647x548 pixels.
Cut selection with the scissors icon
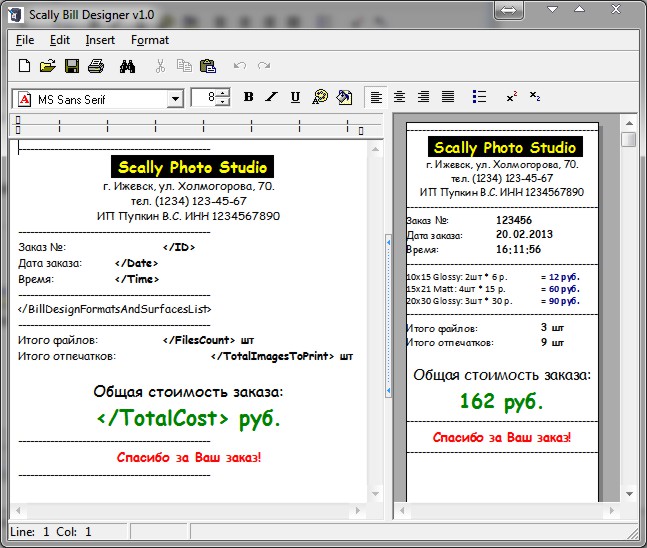(160, 66)
